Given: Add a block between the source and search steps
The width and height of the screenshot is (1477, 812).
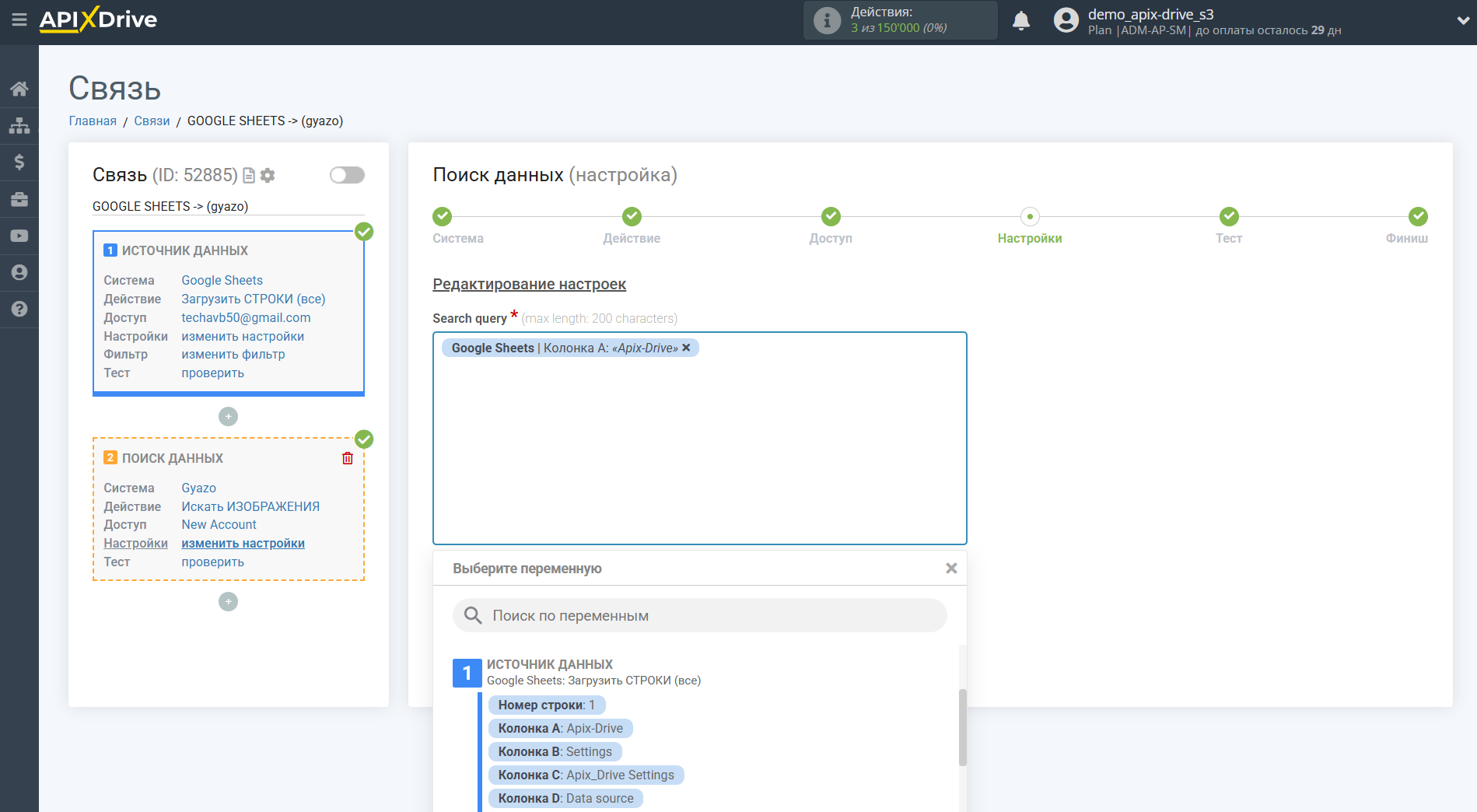Looking at the screenshot, I should 228,417.
